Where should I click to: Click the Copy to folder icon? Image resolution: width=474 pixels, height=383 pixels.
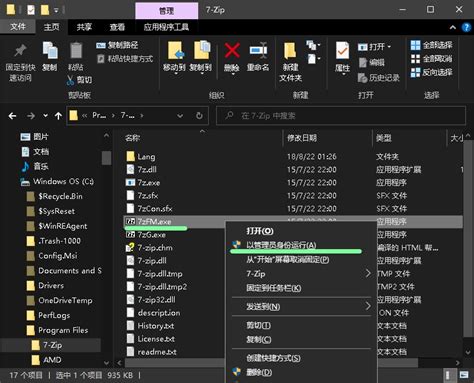click(202, 51)
